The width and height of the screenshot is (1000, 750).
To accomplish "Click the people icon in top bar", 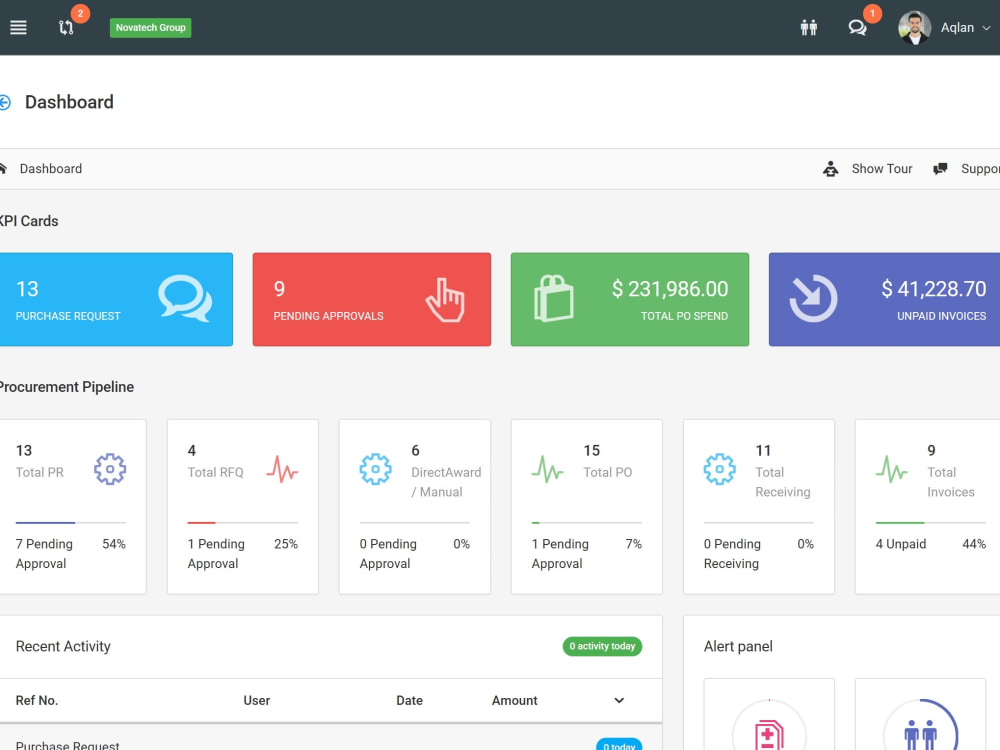I will pos(809,27).
